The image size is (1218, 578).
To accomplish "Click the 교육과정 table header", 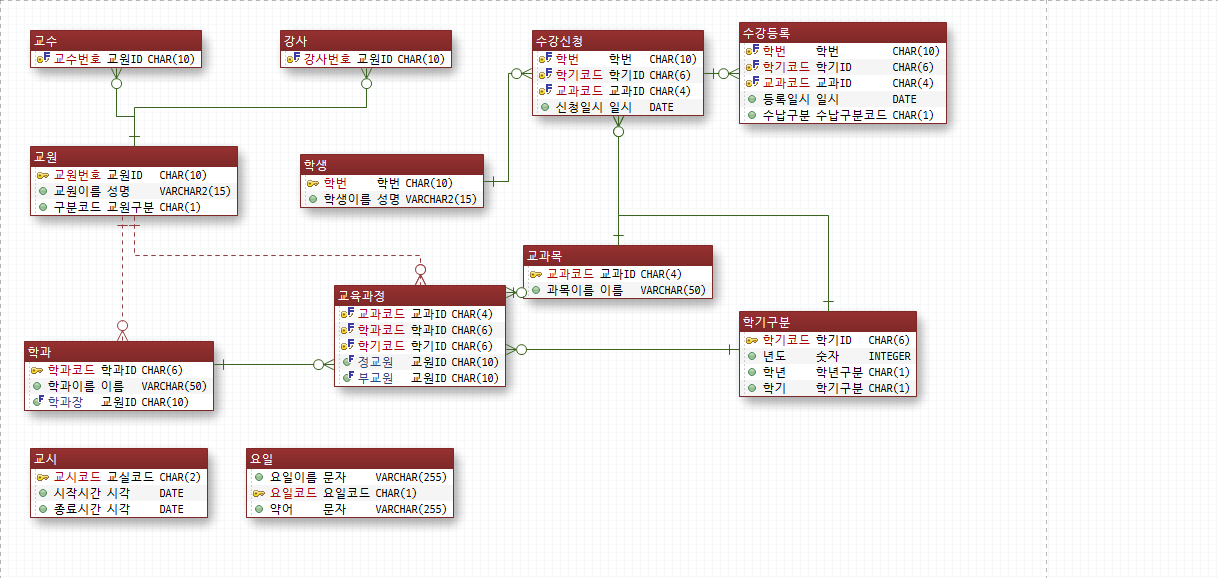I will pyautogui.click(x=420, y=296).
